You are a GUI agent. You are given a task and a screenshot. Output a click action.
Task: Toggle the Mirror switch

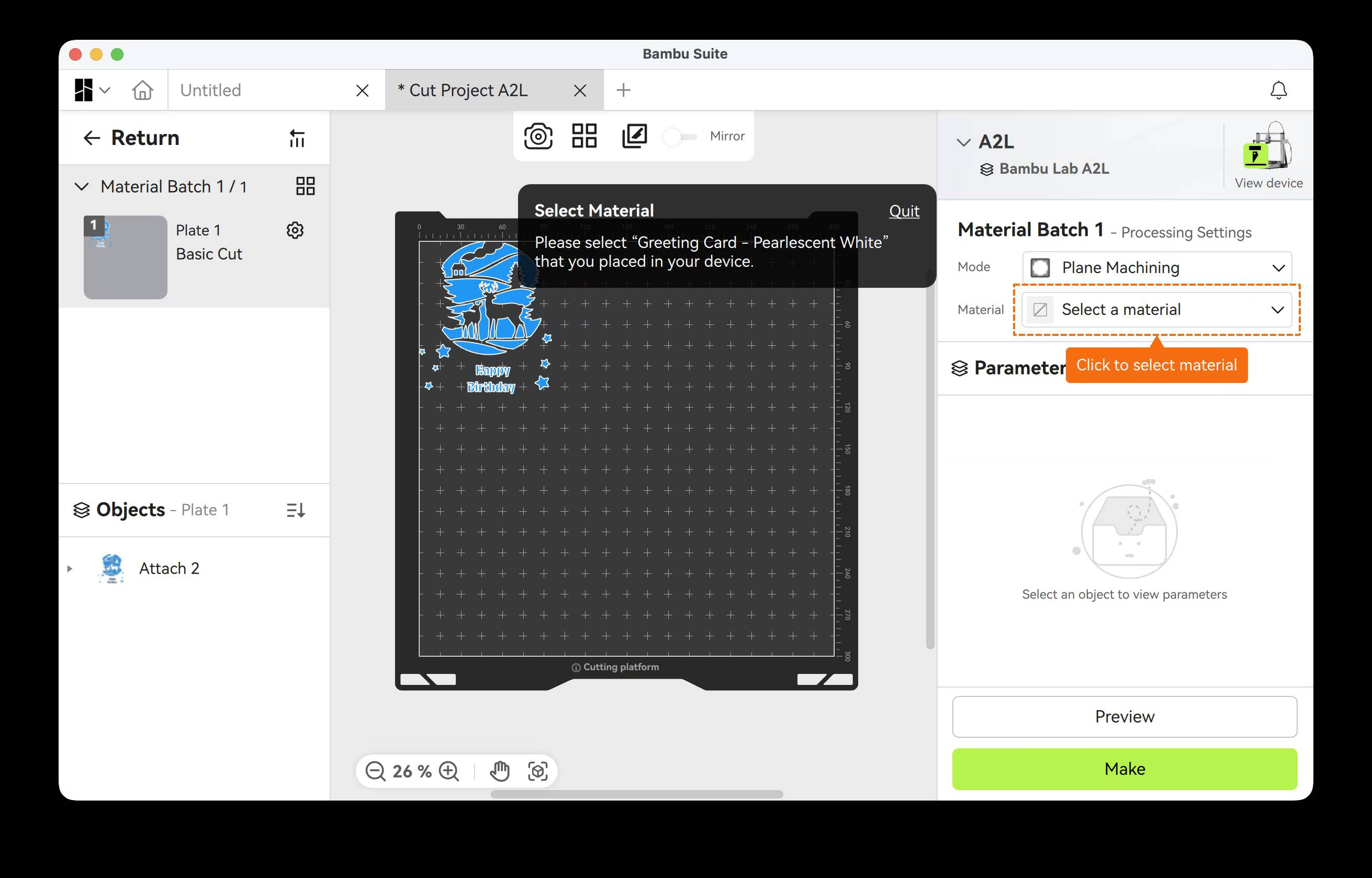click(681, 136)
